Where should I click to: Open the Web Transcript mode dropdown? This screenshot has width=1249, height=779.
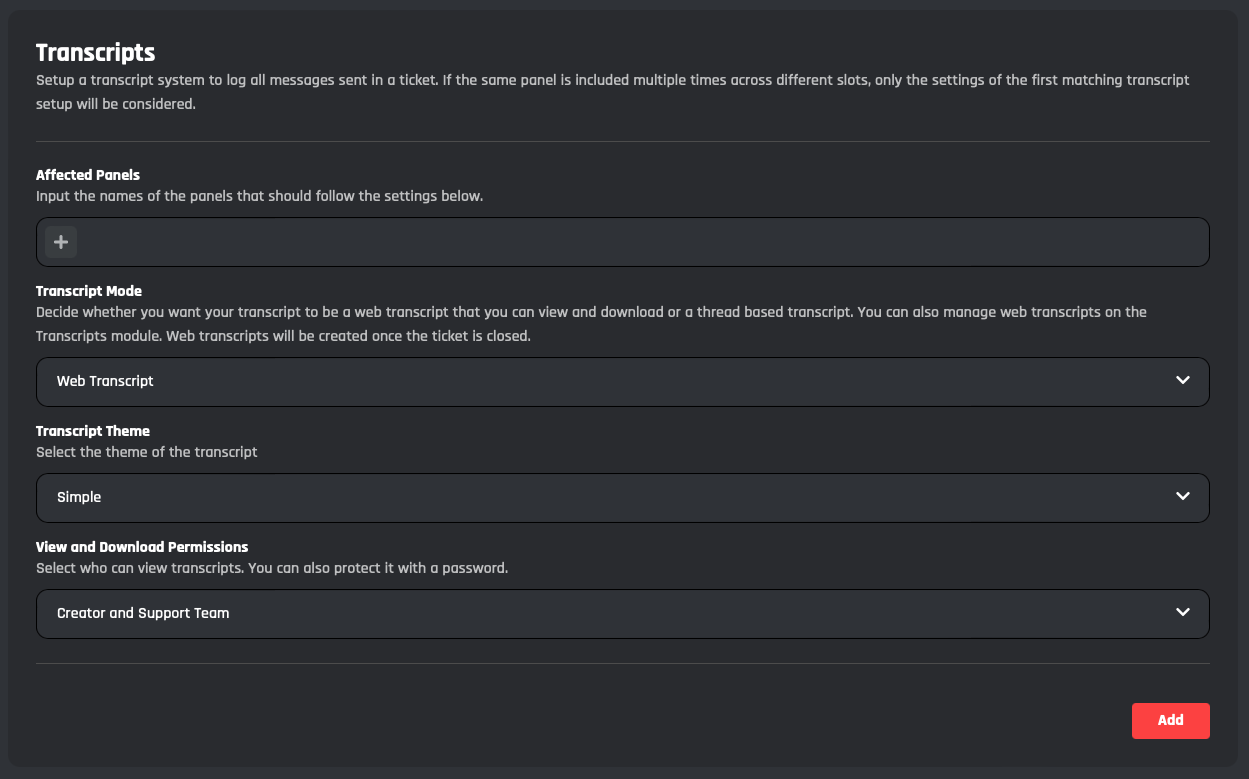pyautogui.click(x=620, y=381)
